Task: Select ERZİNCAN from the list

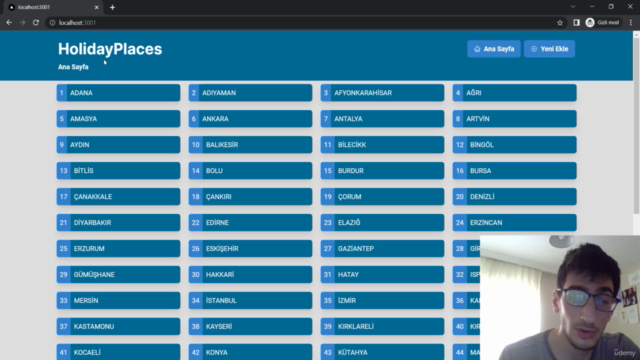Action: point(515,223)
